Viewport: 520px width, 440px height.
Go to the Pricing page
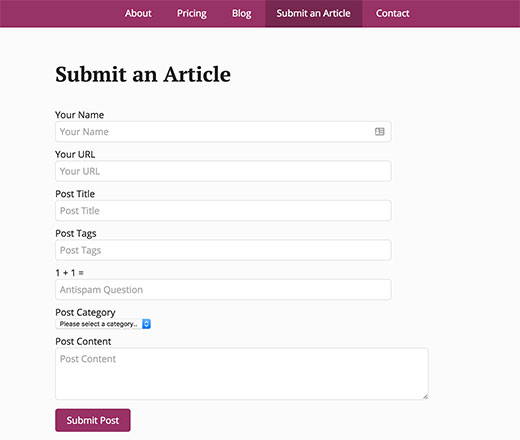tap(192, 13)
